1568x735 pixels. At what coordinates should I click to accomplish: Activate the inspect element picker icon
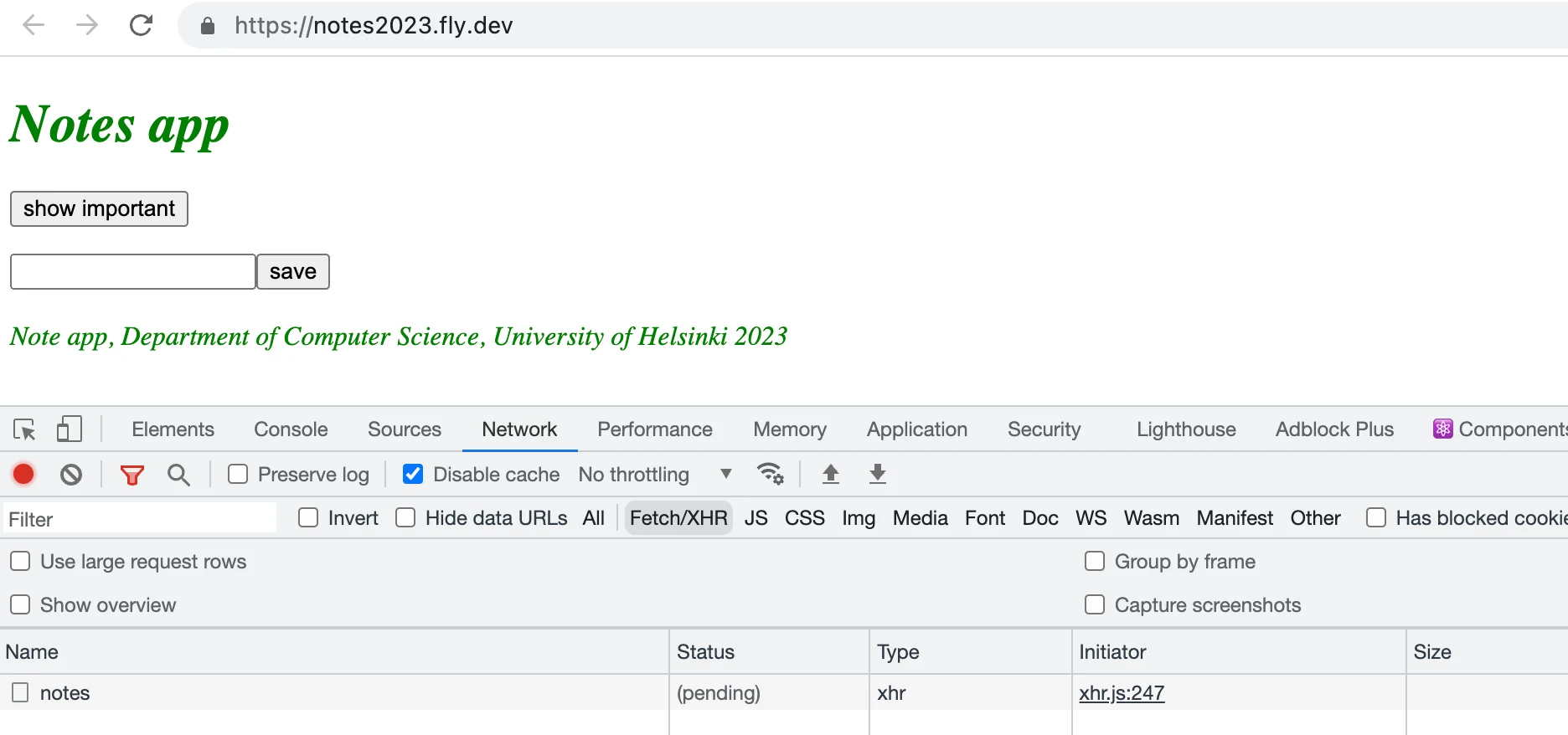coord(24,429)
